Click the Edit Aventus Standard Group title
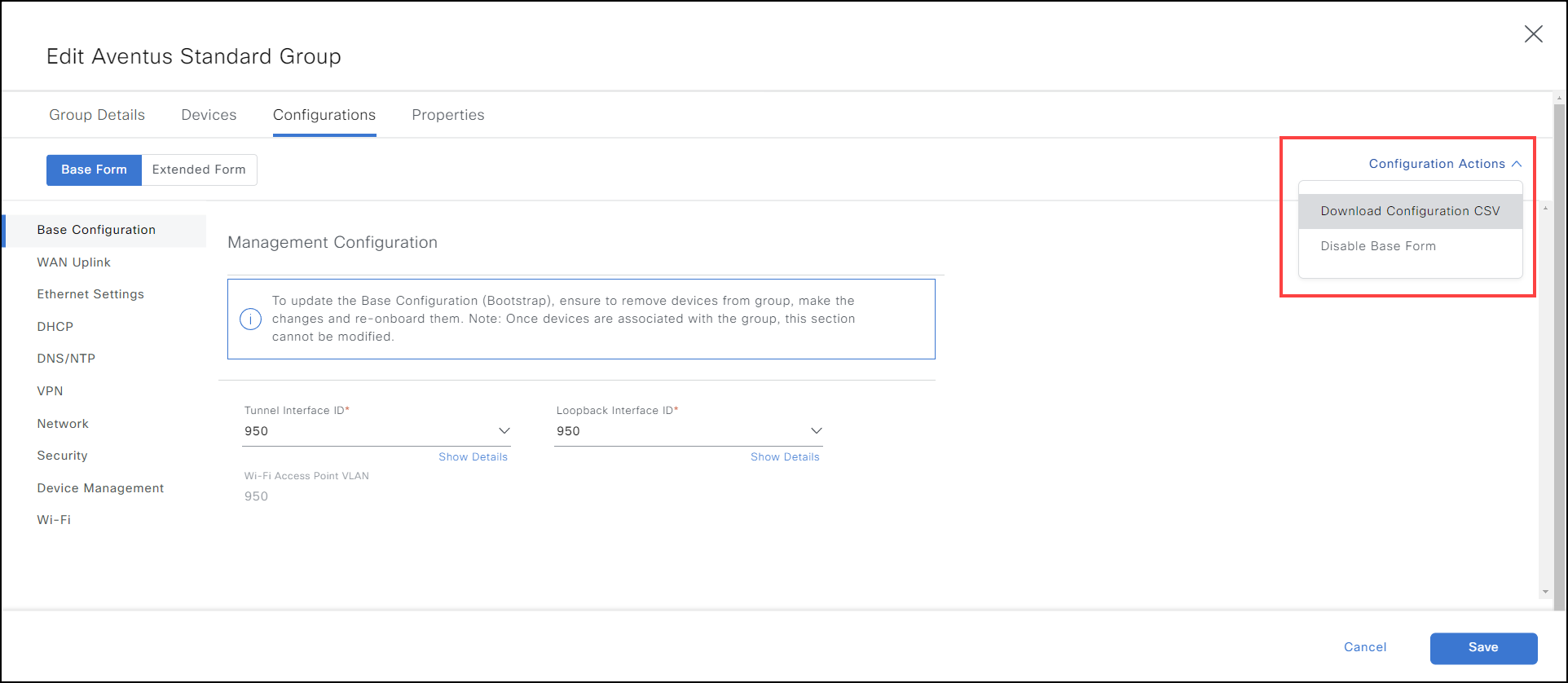 pos(194,56)
